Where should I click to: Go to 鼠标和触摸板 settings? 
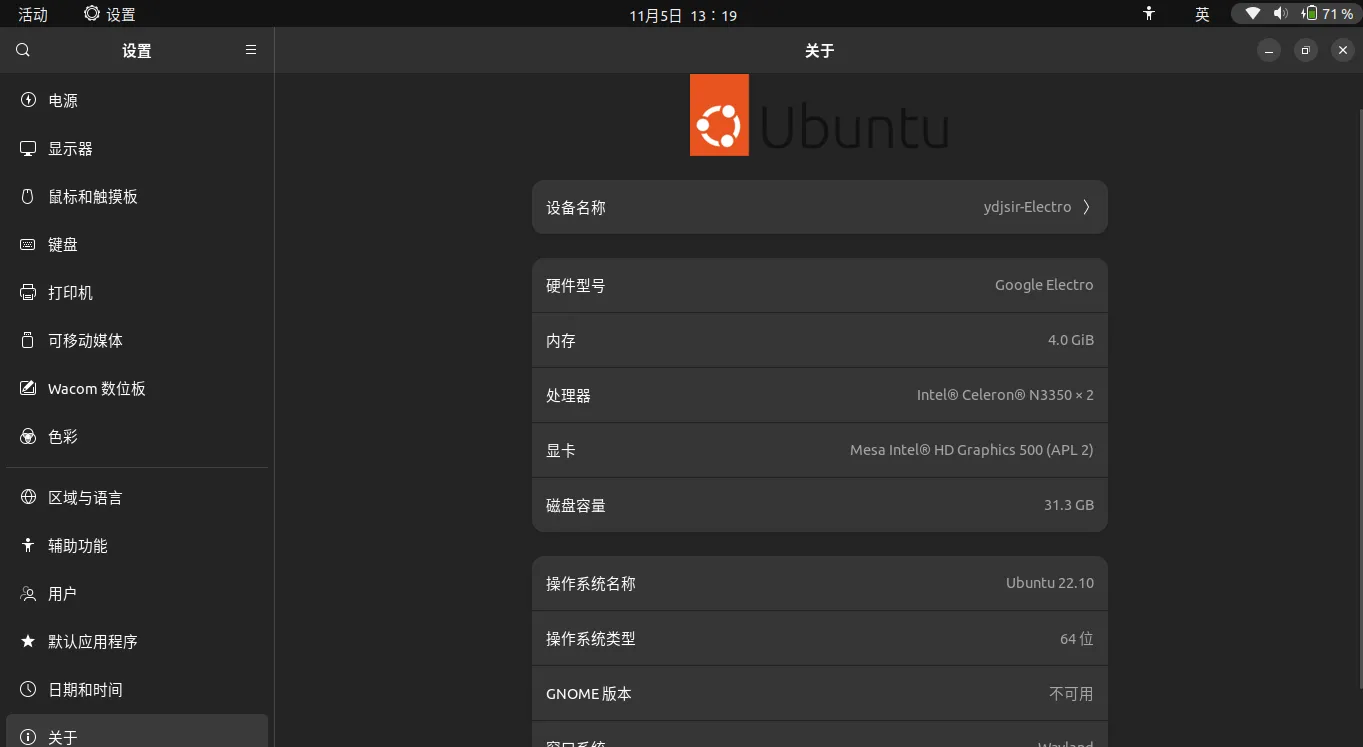pyautogui.click(x=92, y=197)
